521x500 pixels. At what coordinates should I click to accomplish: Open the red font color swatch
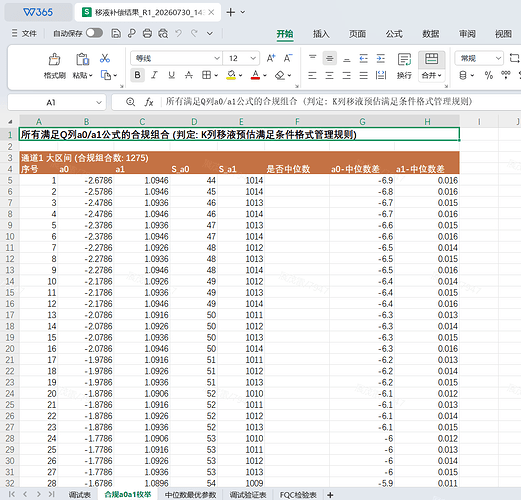[255, 75]
